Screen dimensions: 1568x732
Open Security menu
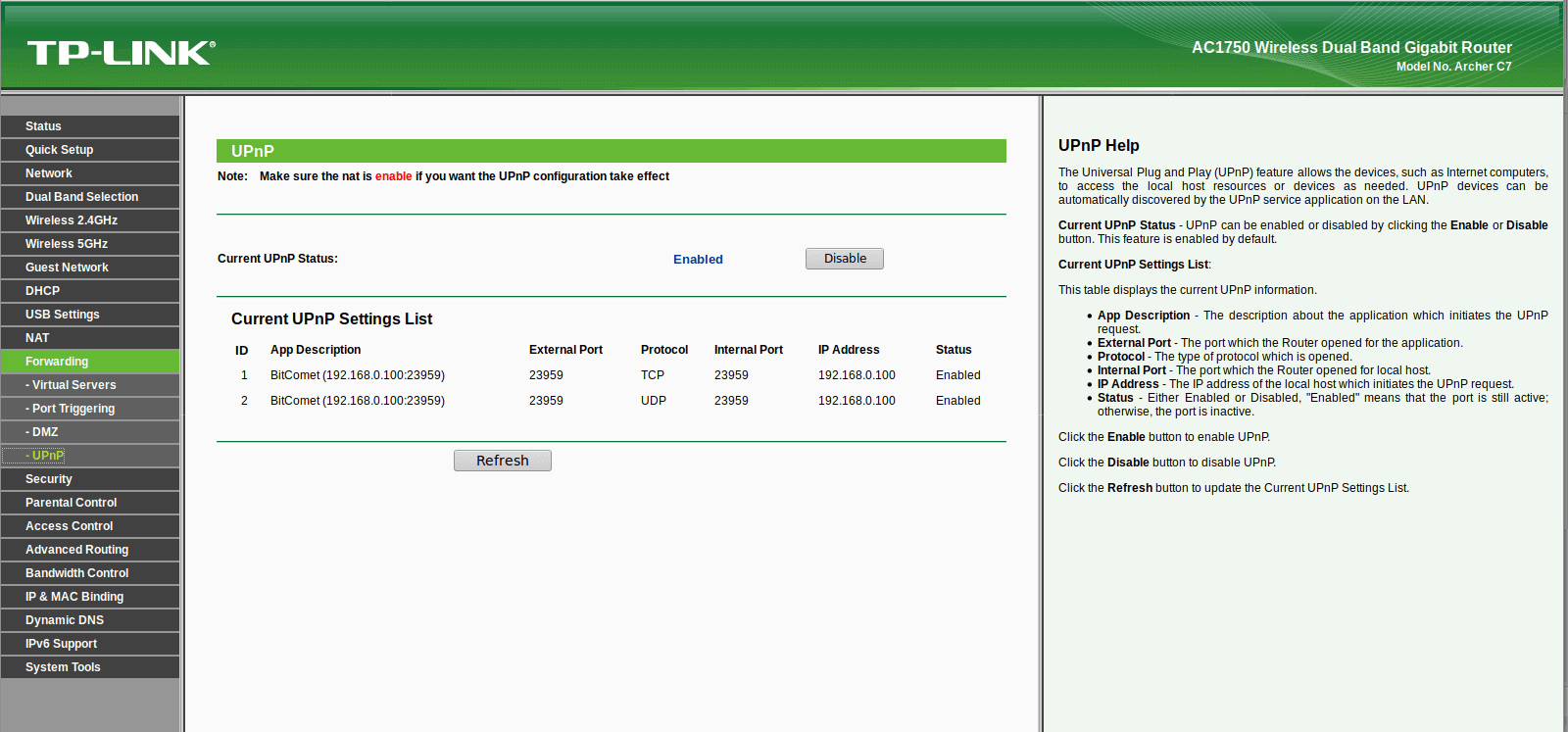pos(90,479)
